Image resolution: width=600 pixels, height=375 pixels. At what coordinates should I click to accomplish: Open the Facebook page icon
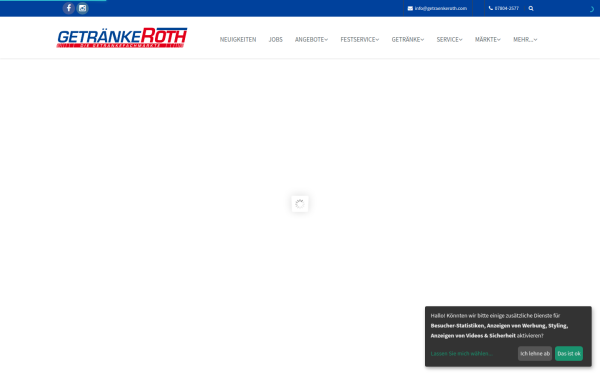coord(68,8)
